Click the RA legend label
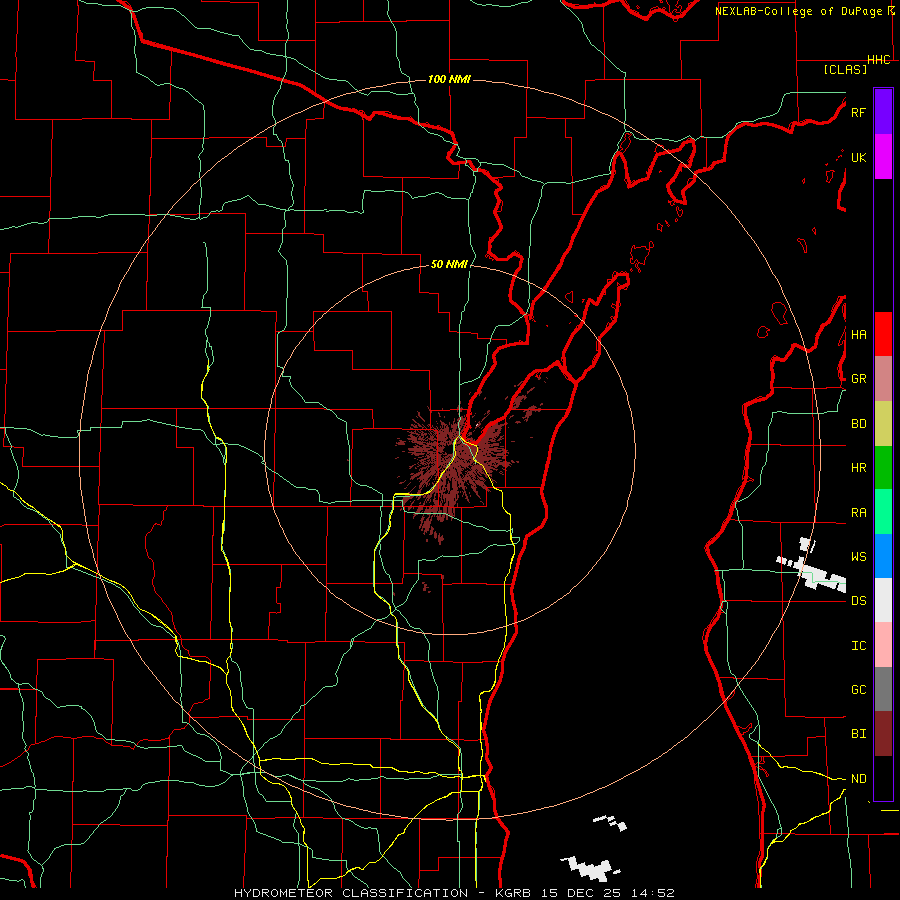 858,513
